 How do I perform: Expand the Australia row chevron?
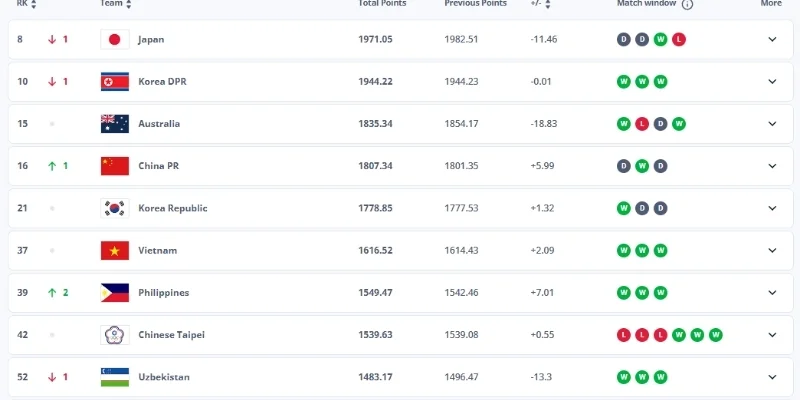[771, 124]
